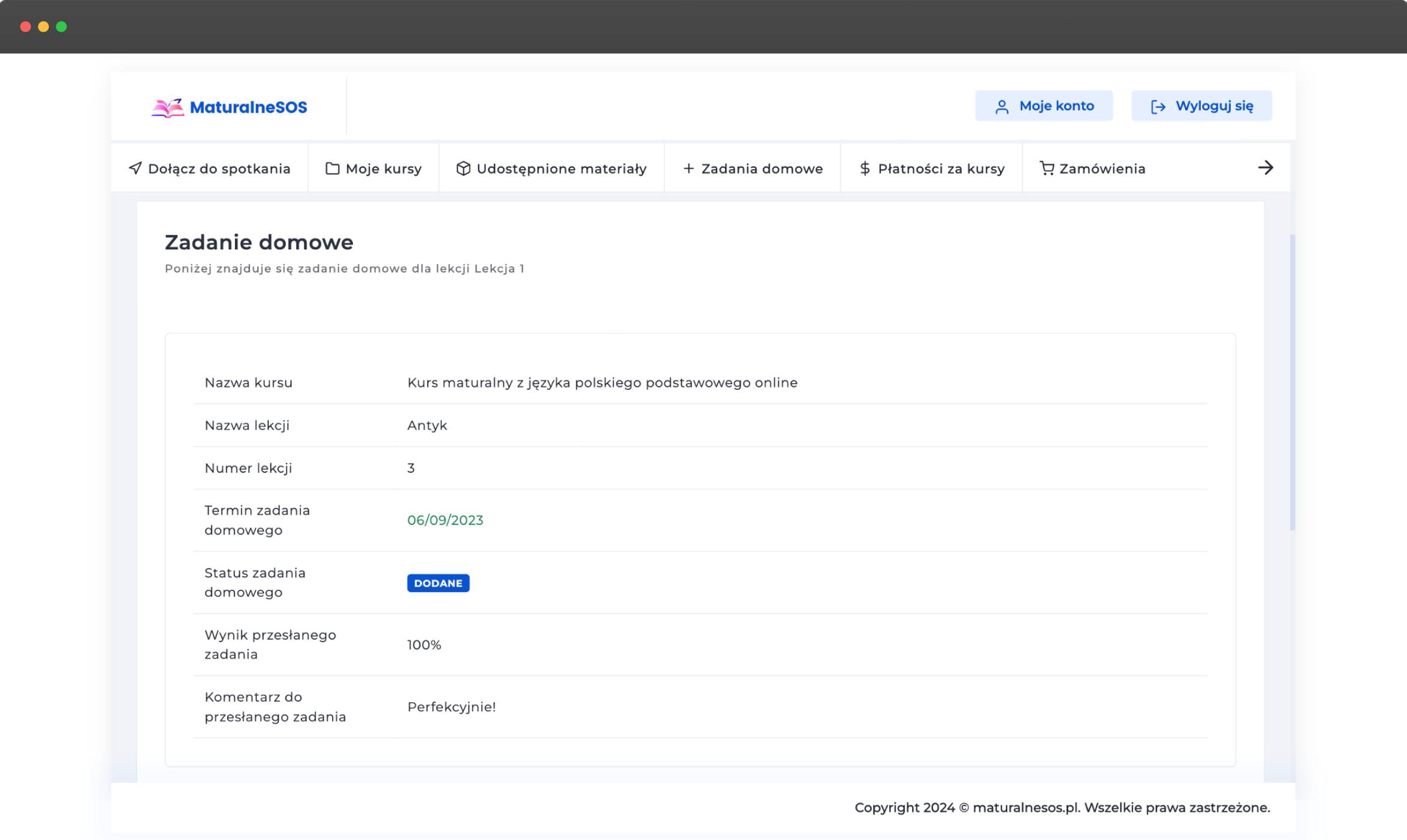Click the course name Kurs maturalny z języka polskiego

click(x=602, y=383)
